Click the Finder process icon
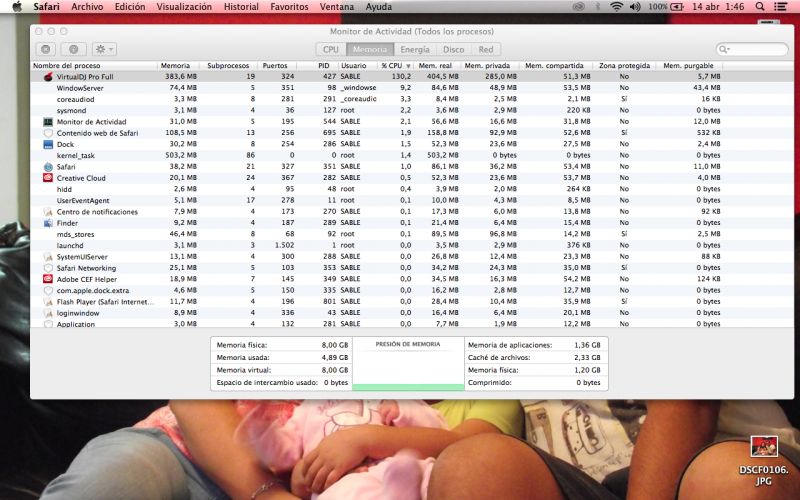The width and height of the screenshot is (800, 500). point(48,223)
